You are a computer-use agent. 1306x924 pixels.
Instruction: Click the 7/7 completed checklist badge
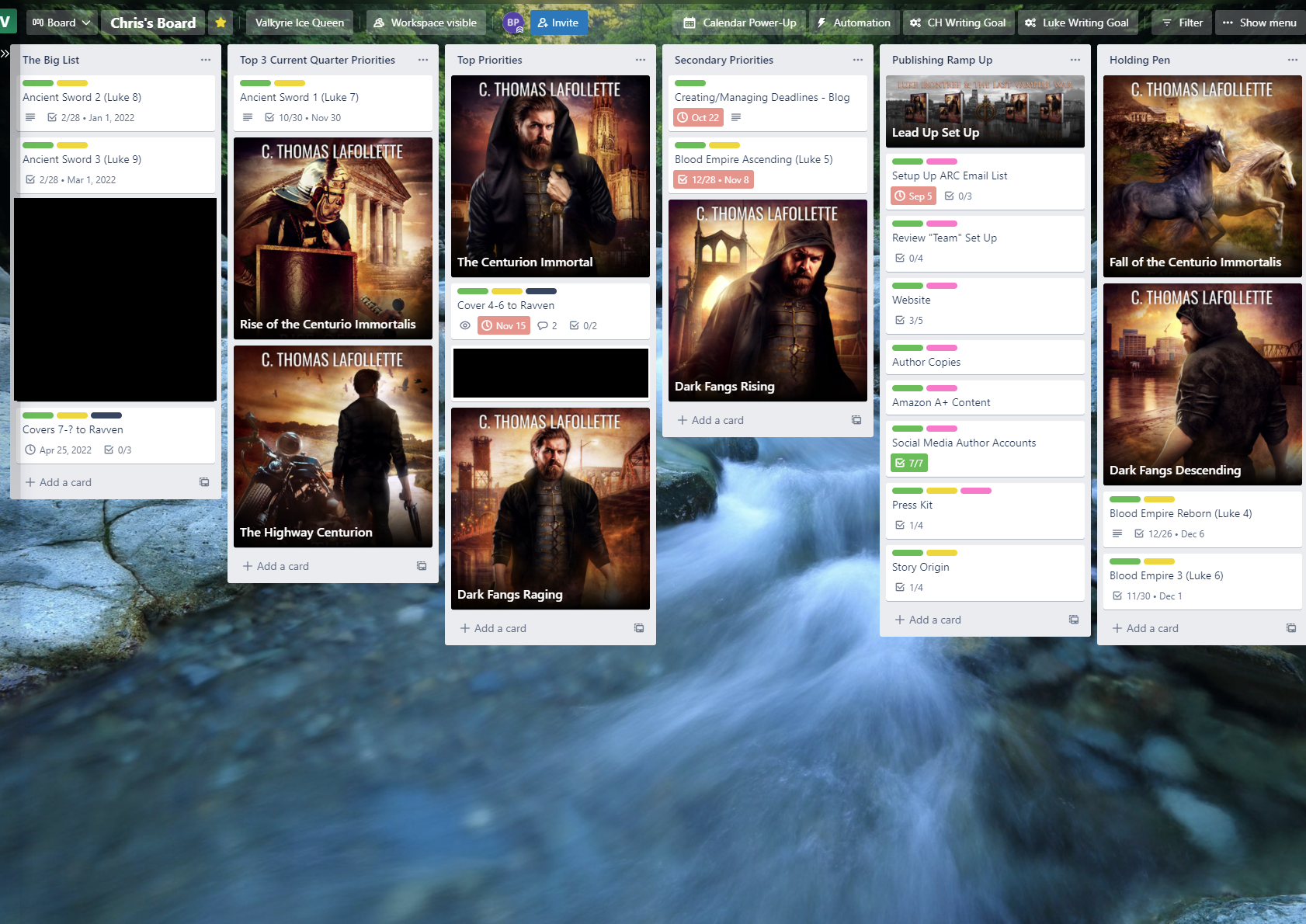[909, 463]
